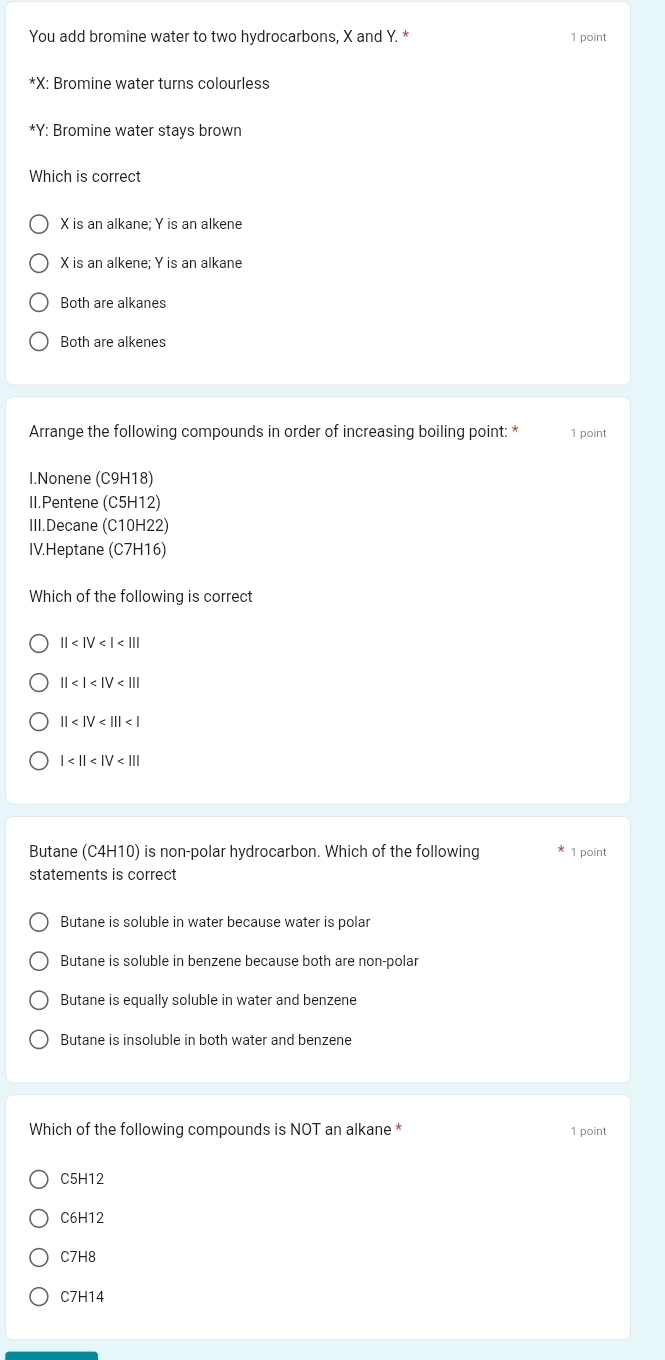Choose the C7H14 option
The image size is (665, 1360).
tap(38, 1297)
